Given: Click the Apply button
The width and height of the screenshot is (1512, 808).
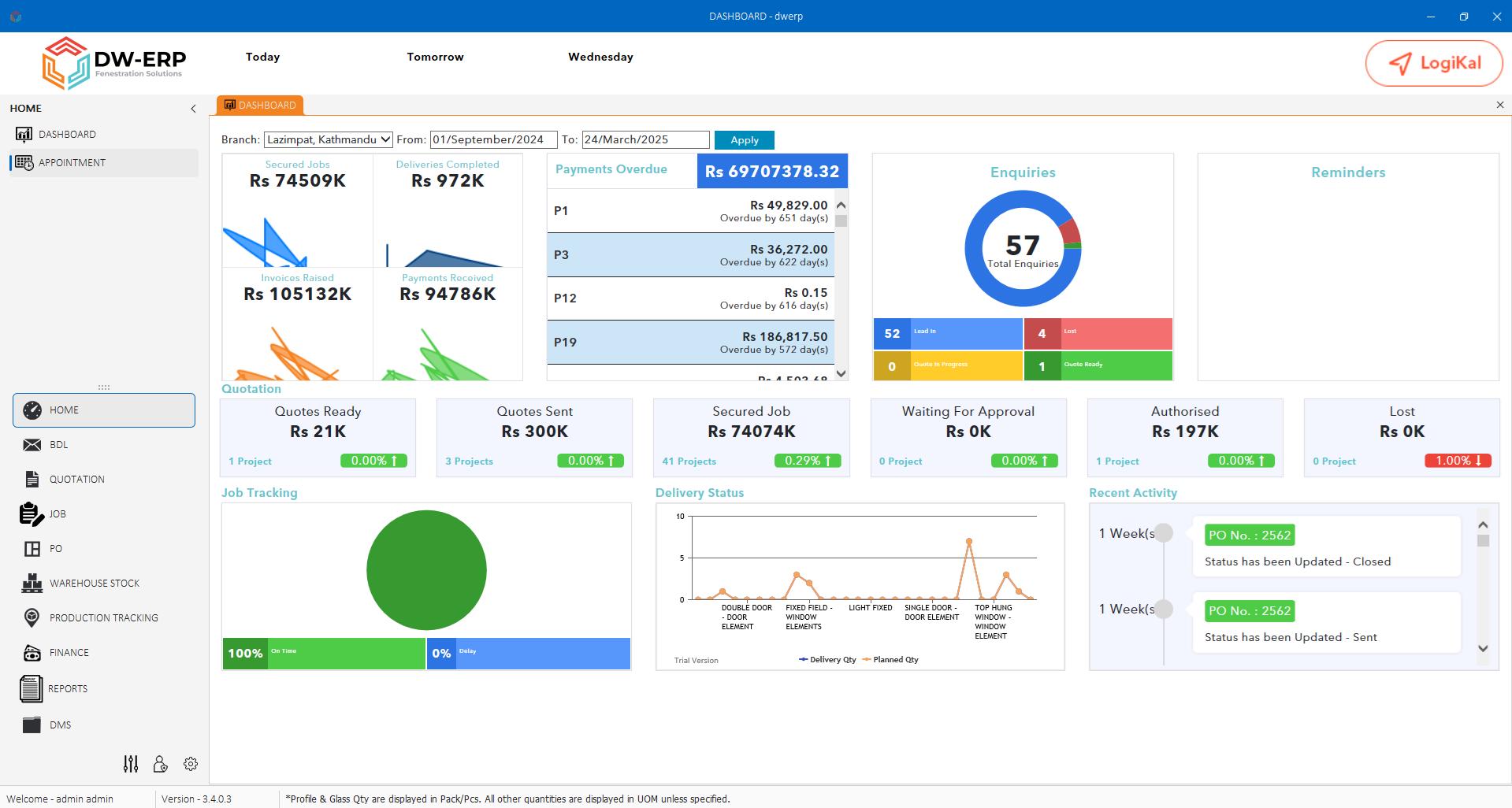Looking at the screenshot, I should [x=744, y=139].
